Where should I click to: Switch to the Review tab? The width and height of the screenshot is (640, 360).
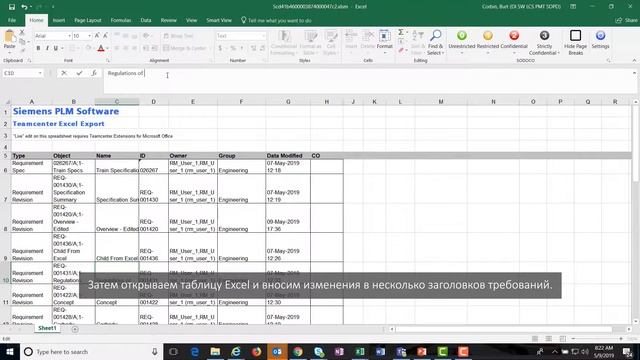(169, 20)
